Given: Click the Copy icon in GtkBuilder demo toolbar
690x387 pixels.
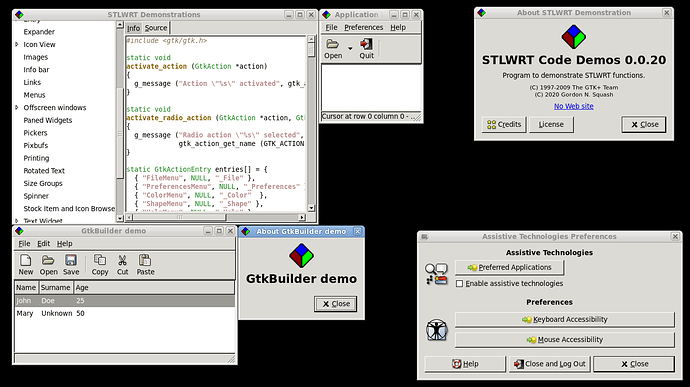Looking at the screenshot, I should [100, 260].
